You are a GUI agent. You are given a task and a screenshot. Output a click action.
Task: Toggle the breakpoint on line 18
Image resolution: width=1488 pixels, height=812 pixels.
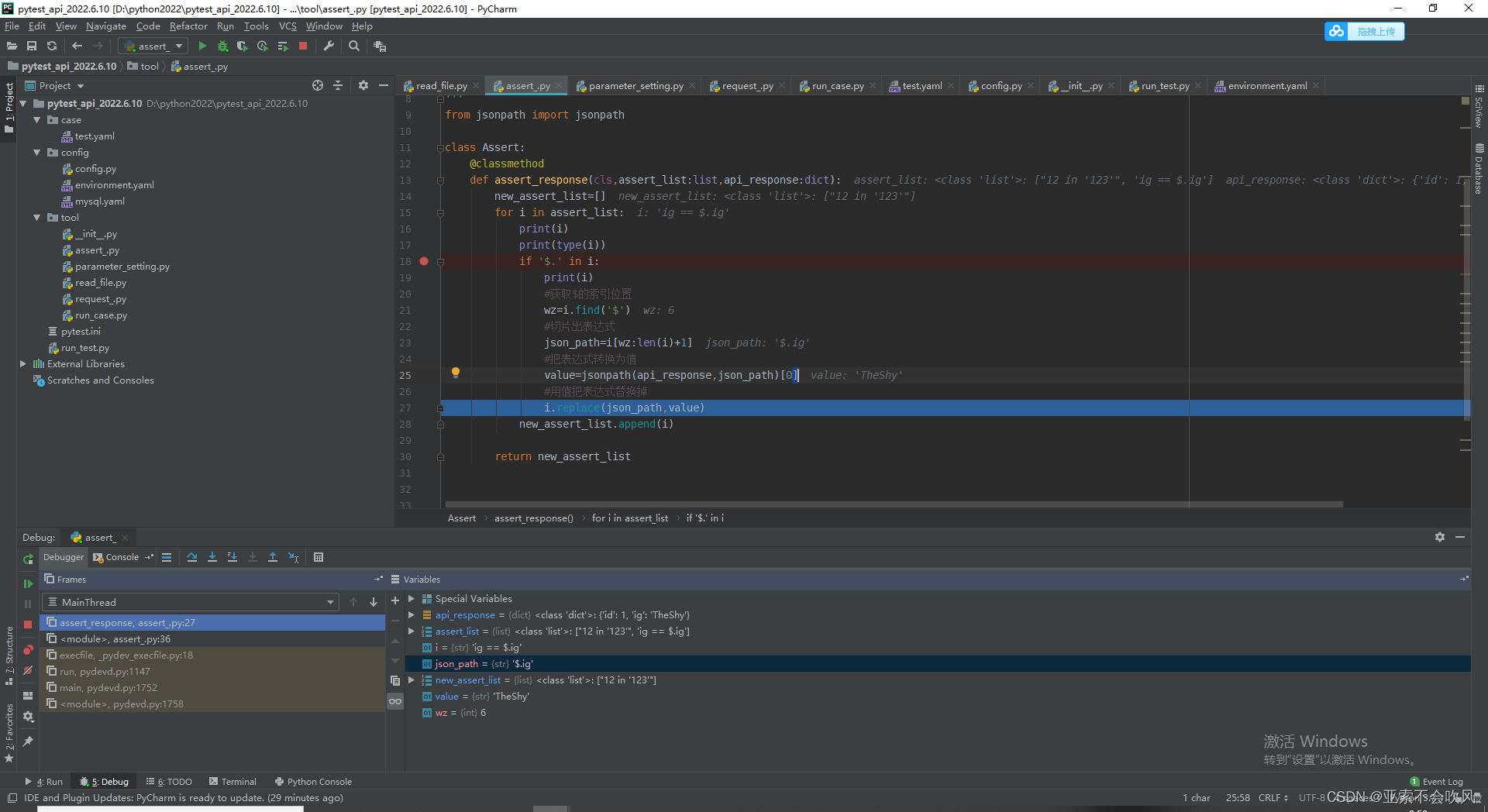(x=424, y=261)
